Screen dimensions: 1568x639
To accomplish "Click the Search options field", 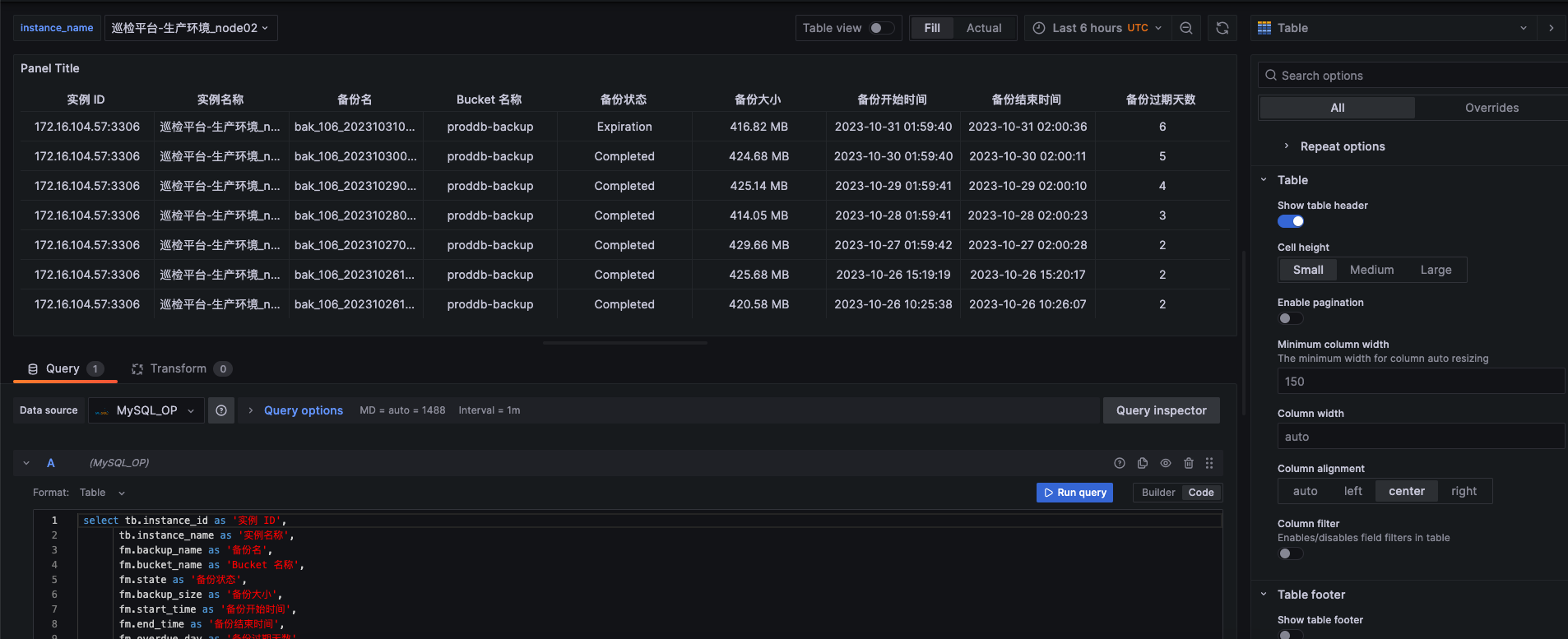I will 1413,76.
